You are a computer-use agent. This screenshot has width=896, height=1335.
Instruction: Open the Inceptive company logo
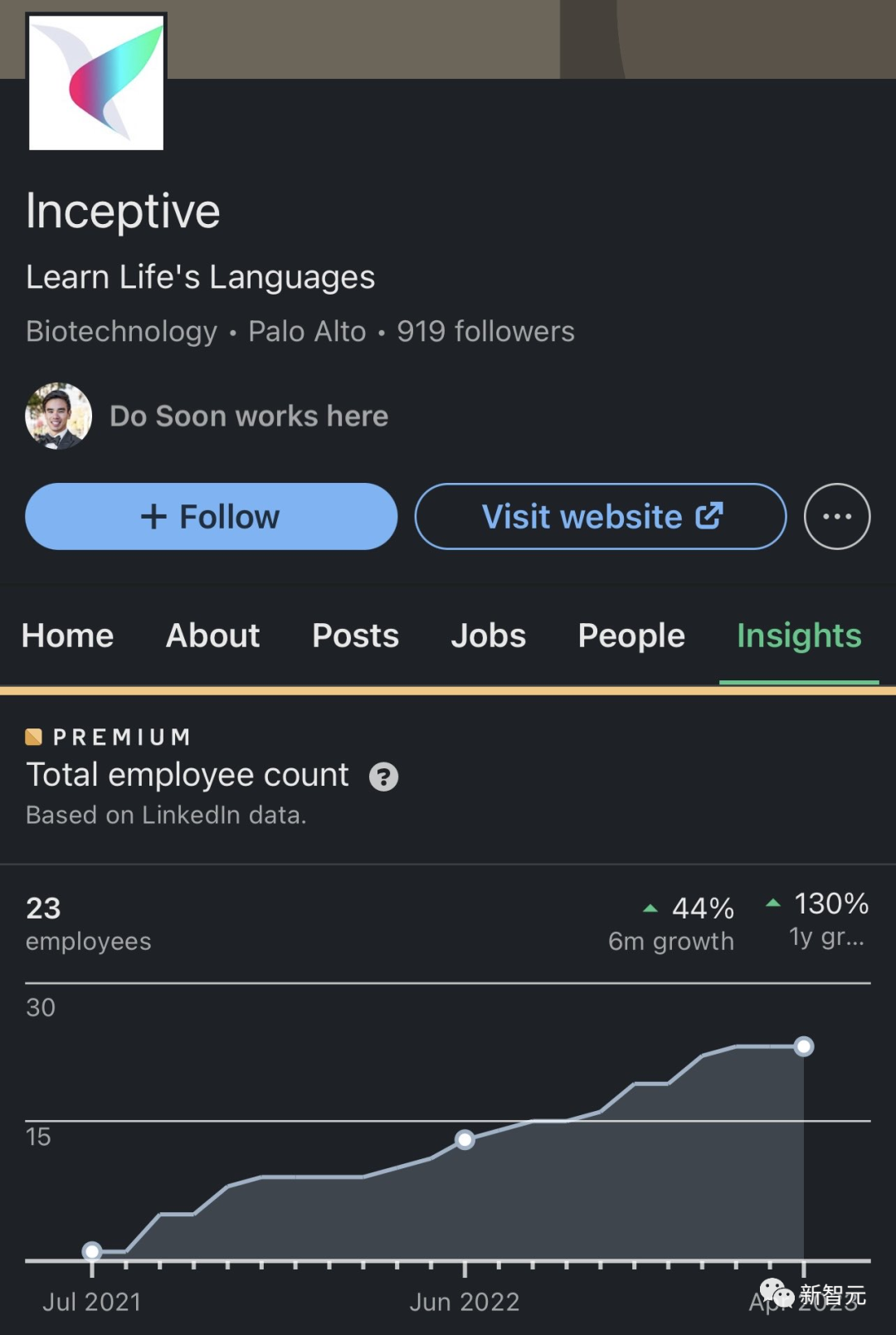tap(96, 82)
